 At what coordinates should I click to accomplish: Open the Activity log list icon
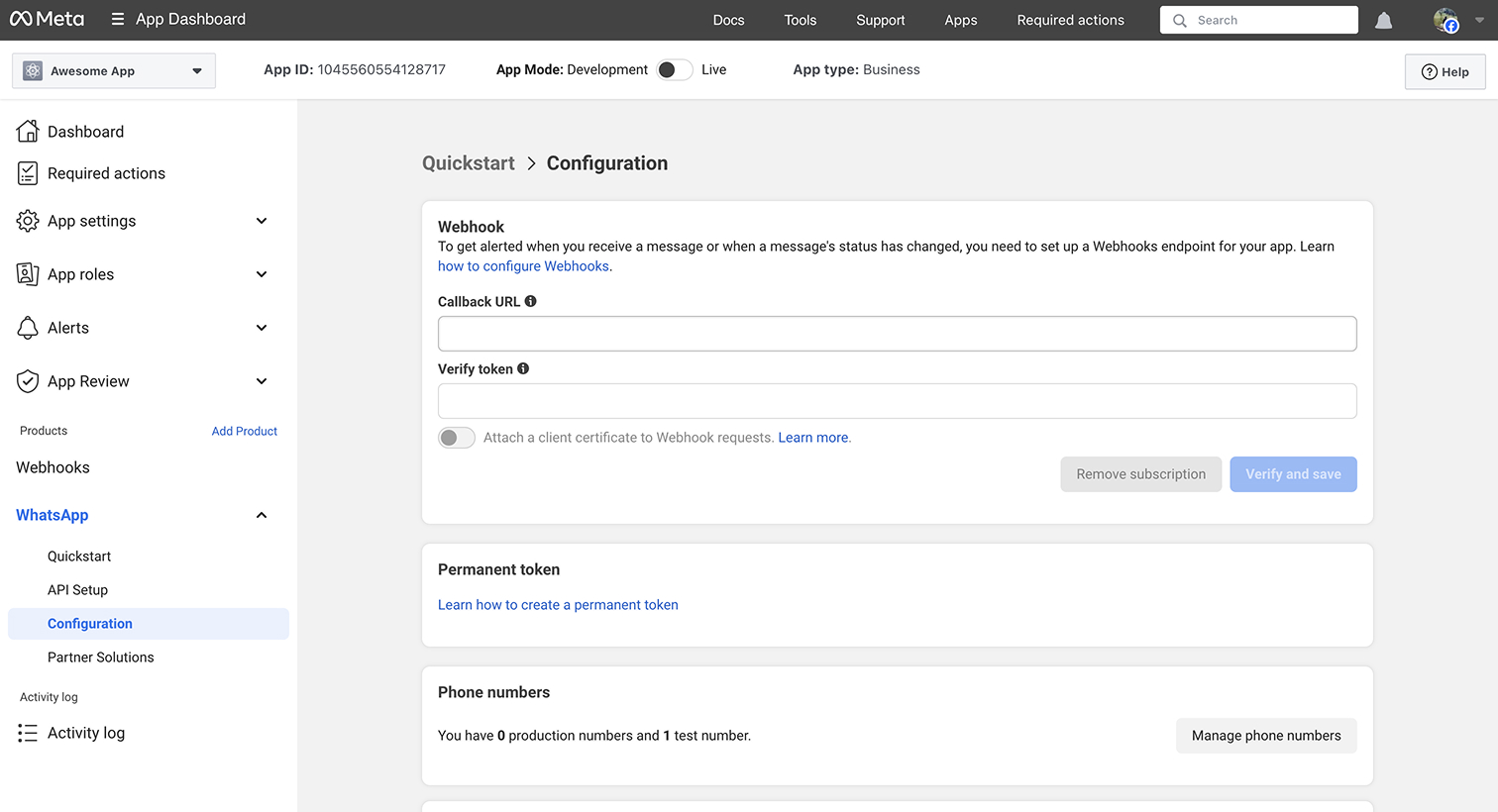pyautogui.click(x=27, y=733)
